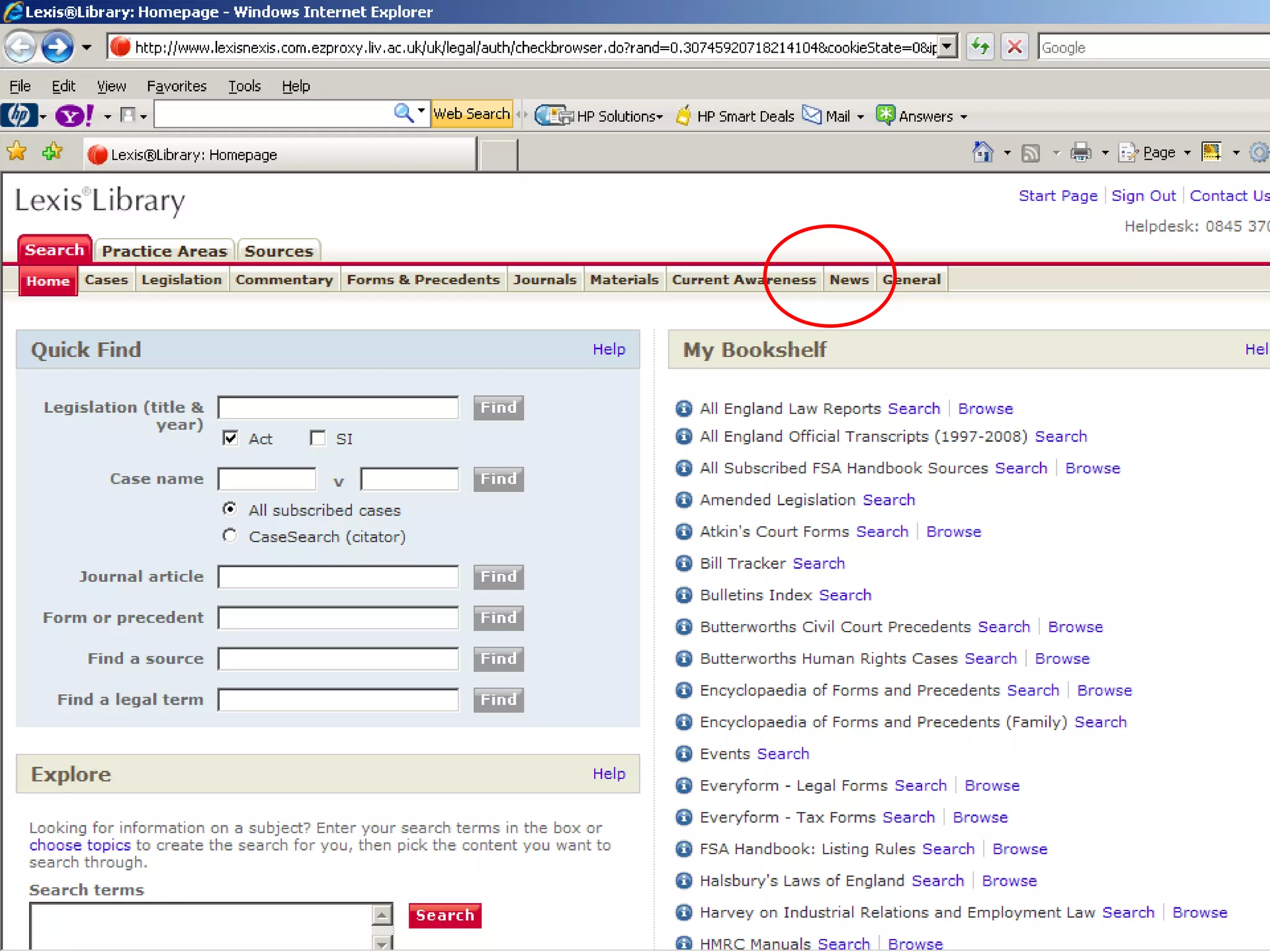Open info icon for Bill Tracker source

(683, 563)
